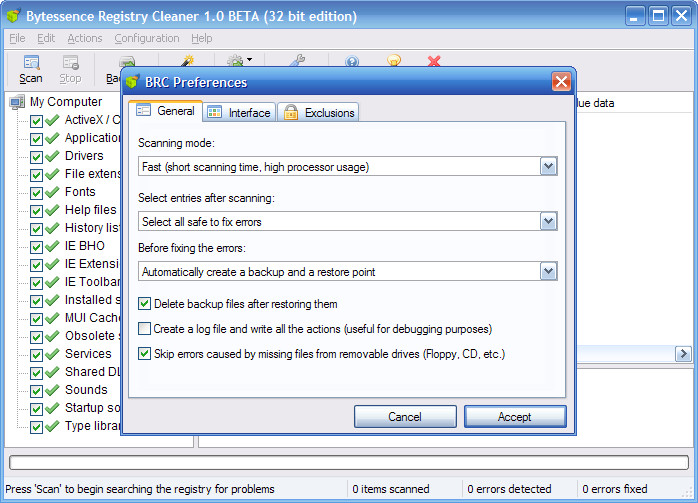698x503 pixels.
Task: Select the IE Extensions tree item
Action: pyautogui.click(x=93, y=264)
